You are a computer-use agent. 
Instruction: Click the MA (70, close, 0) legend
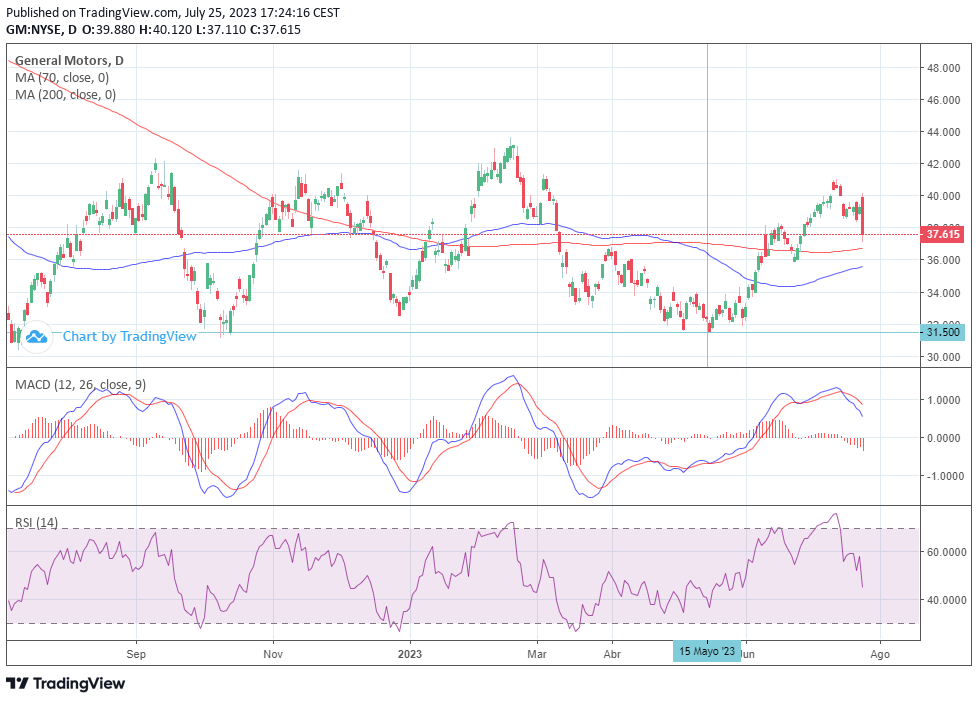62,77
